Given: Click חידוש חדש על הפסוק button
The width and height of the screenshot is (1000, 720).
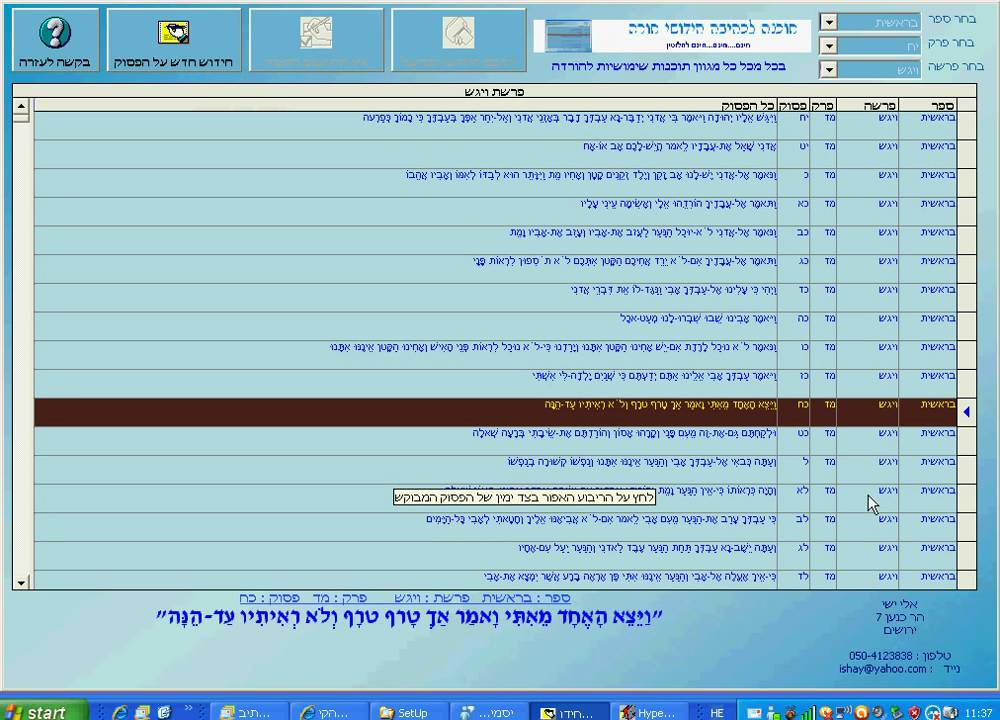Looking at the screenshot, I should tap(173, 40).
